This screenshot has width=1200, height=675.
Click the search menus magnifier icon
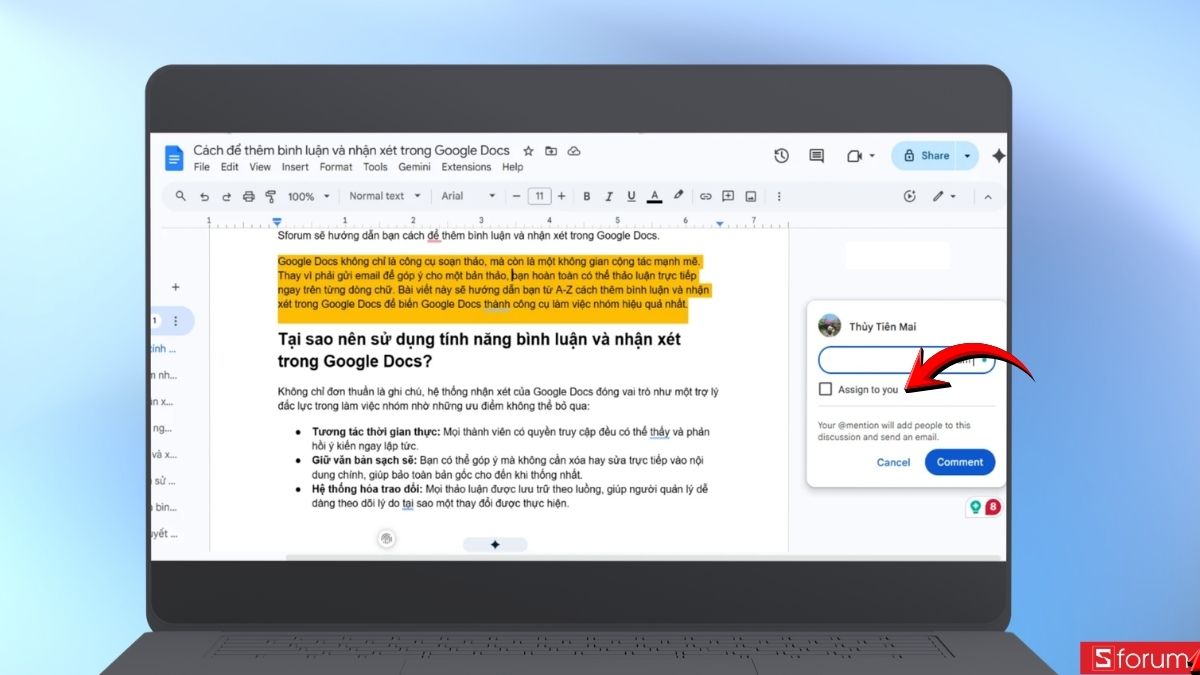pos(181,196)
